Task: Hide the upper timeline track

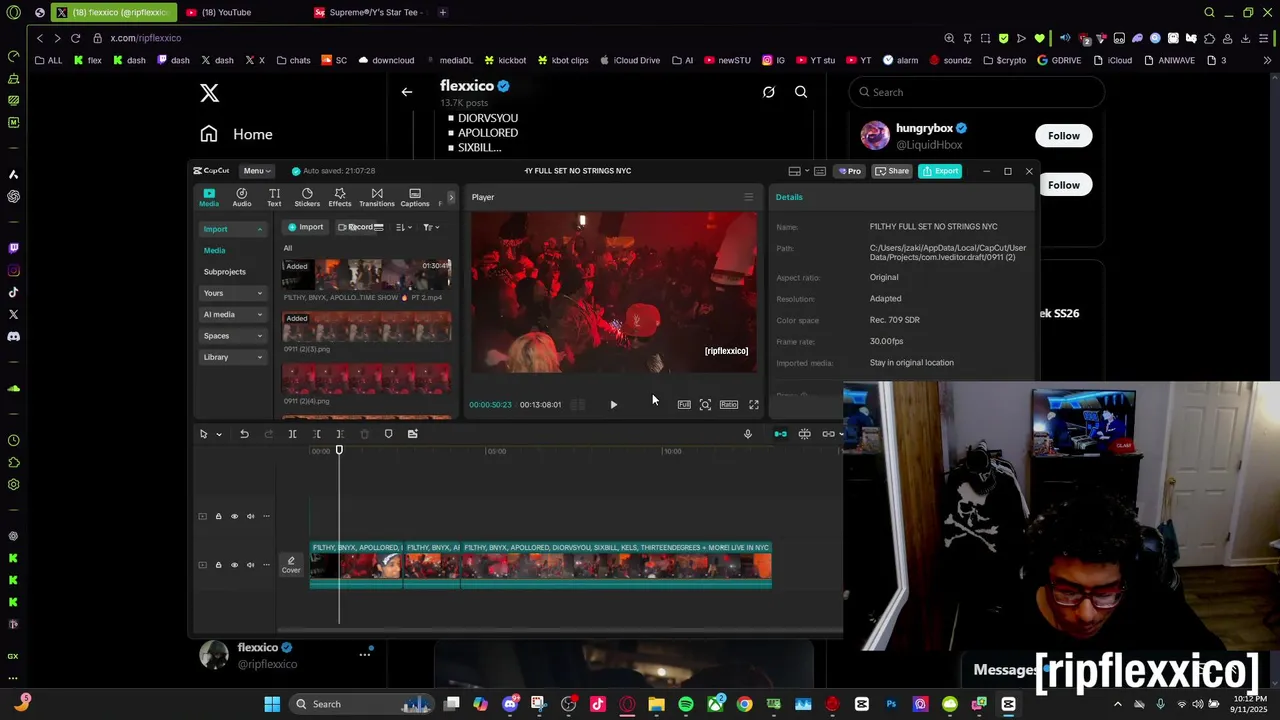Action: [x=235, y=517]
